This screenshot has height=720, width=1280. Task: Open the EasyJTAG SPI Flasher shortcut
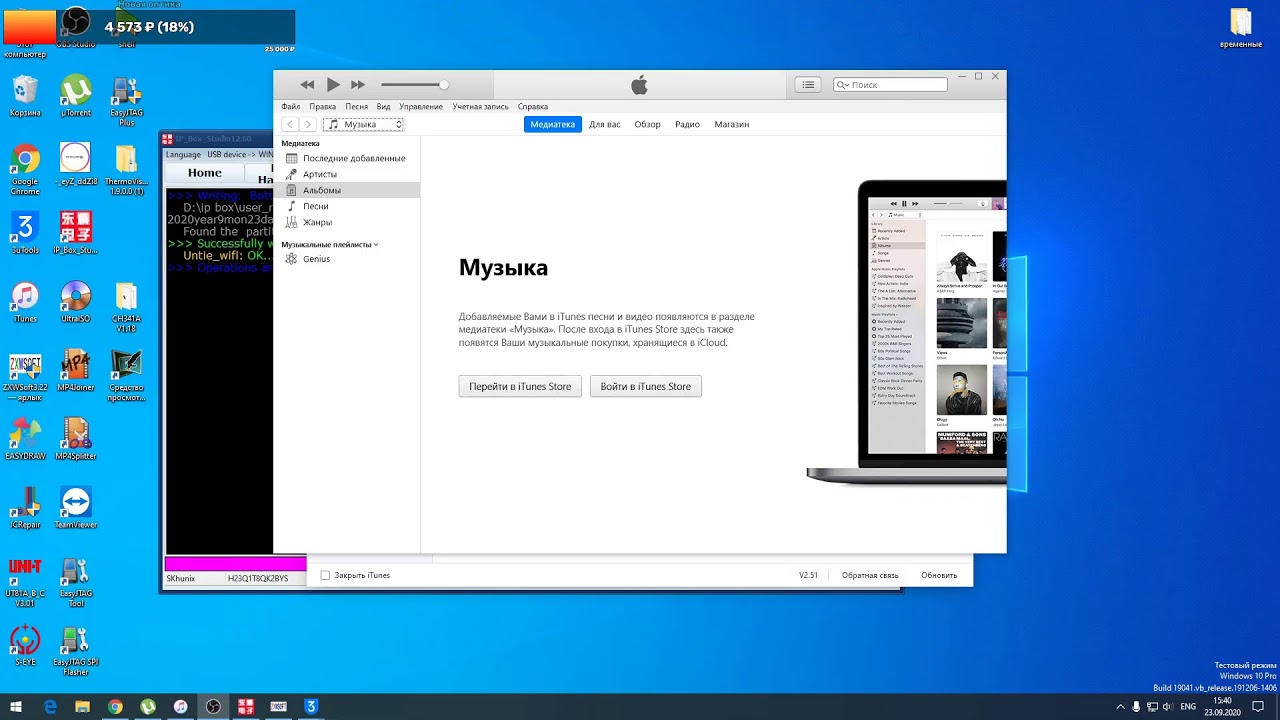[76, 651]
